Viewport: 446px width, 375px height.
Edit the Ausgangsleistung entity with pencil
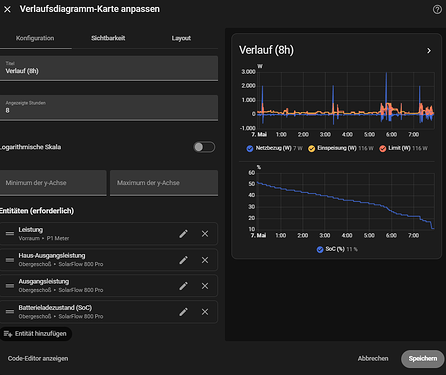183,286
